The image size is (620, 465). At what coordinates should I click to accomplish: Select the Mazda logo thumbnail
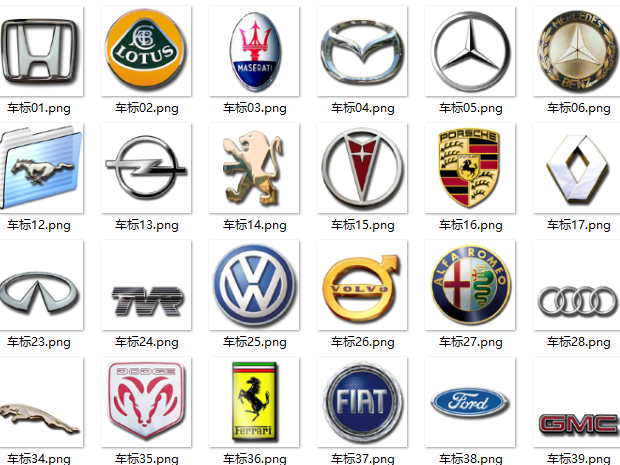tap(362, 51)
